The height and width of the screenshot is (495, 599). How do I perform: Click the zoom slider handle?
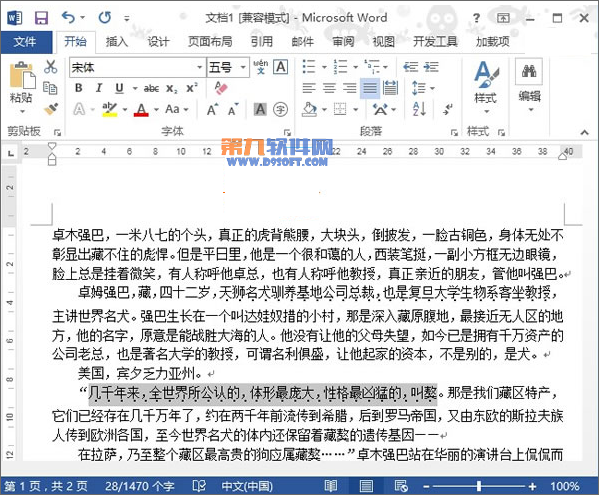pos(479,486)
